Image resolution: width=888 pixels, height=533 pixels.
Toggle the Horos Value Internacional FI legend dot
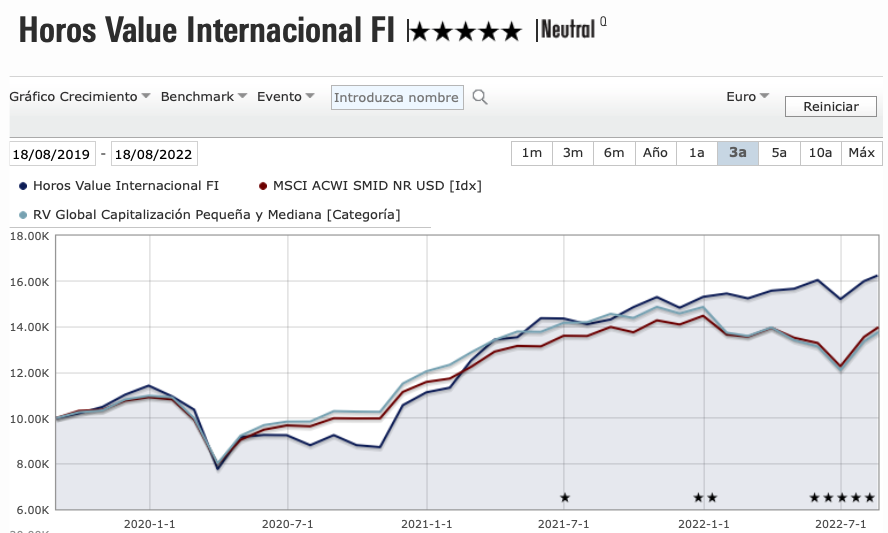(x=23, y=185)
